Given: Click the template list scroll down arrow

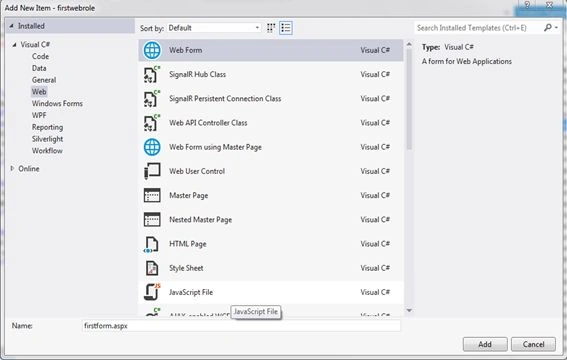Looking at the screenshot, I should pos(409,310).
